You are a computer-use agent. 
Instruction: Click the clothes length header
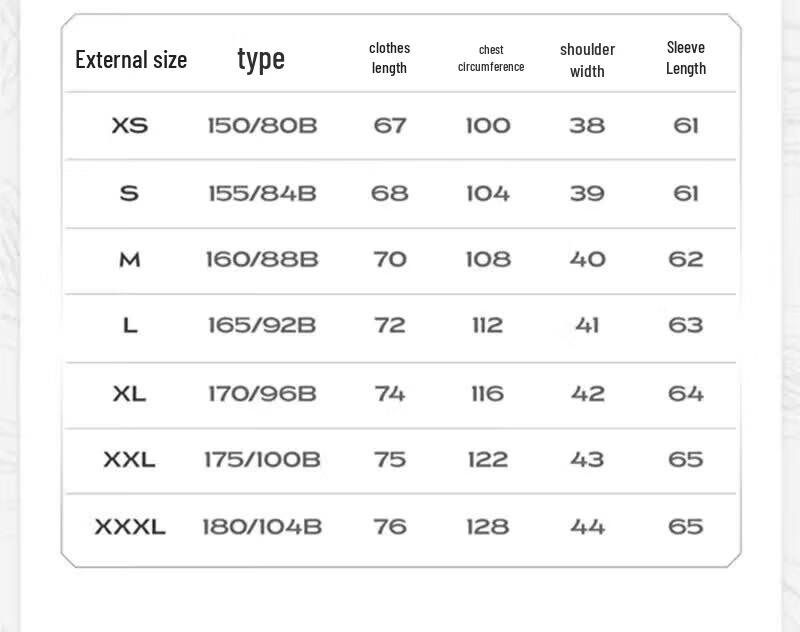pos(389,58)
